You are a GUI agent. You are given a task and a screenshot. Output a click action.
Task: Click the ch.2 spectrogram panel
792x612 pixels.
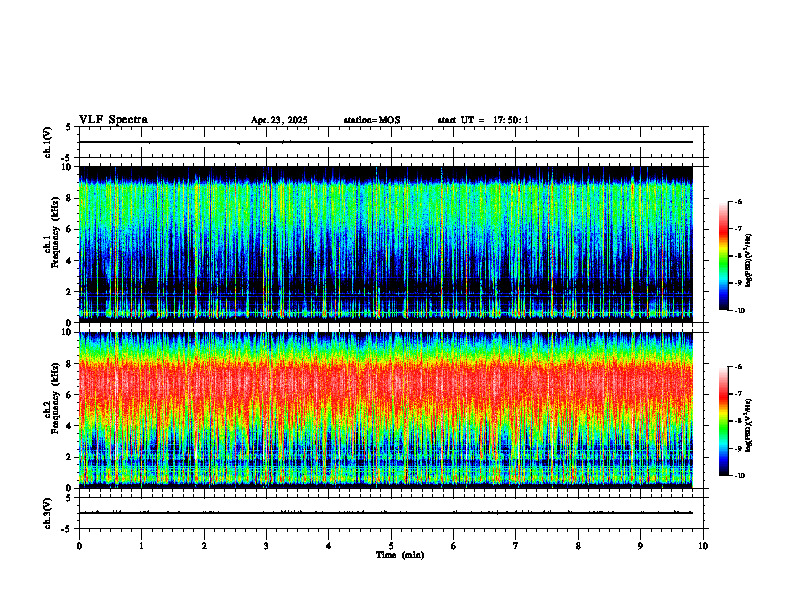click(x=386, y=410)
